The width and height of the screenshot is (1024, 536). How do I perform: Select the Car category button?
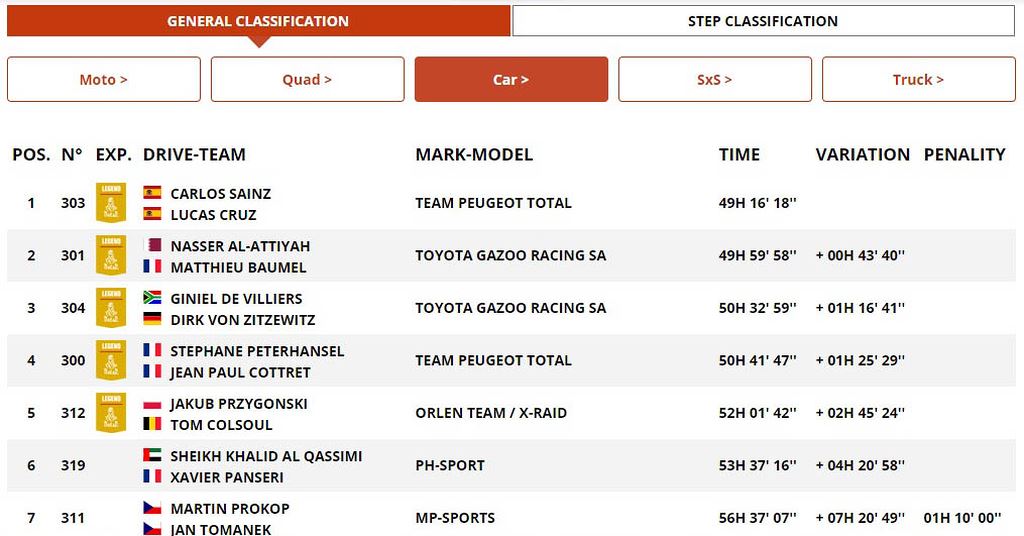511,80
